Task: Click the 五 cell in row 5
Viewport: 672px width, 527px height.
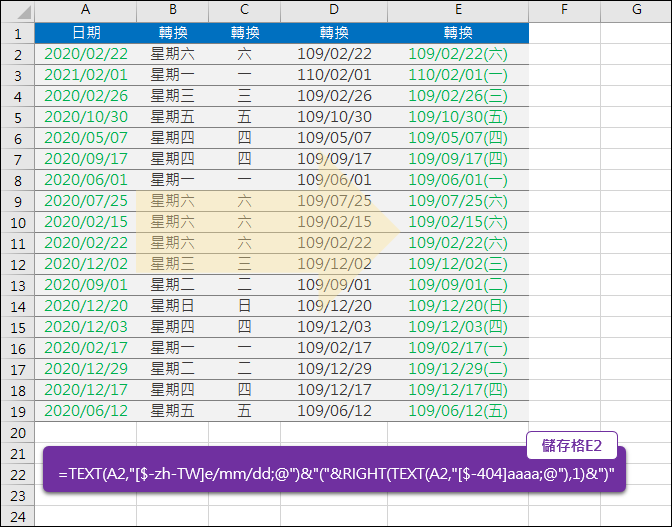Action: coord(244,117)
